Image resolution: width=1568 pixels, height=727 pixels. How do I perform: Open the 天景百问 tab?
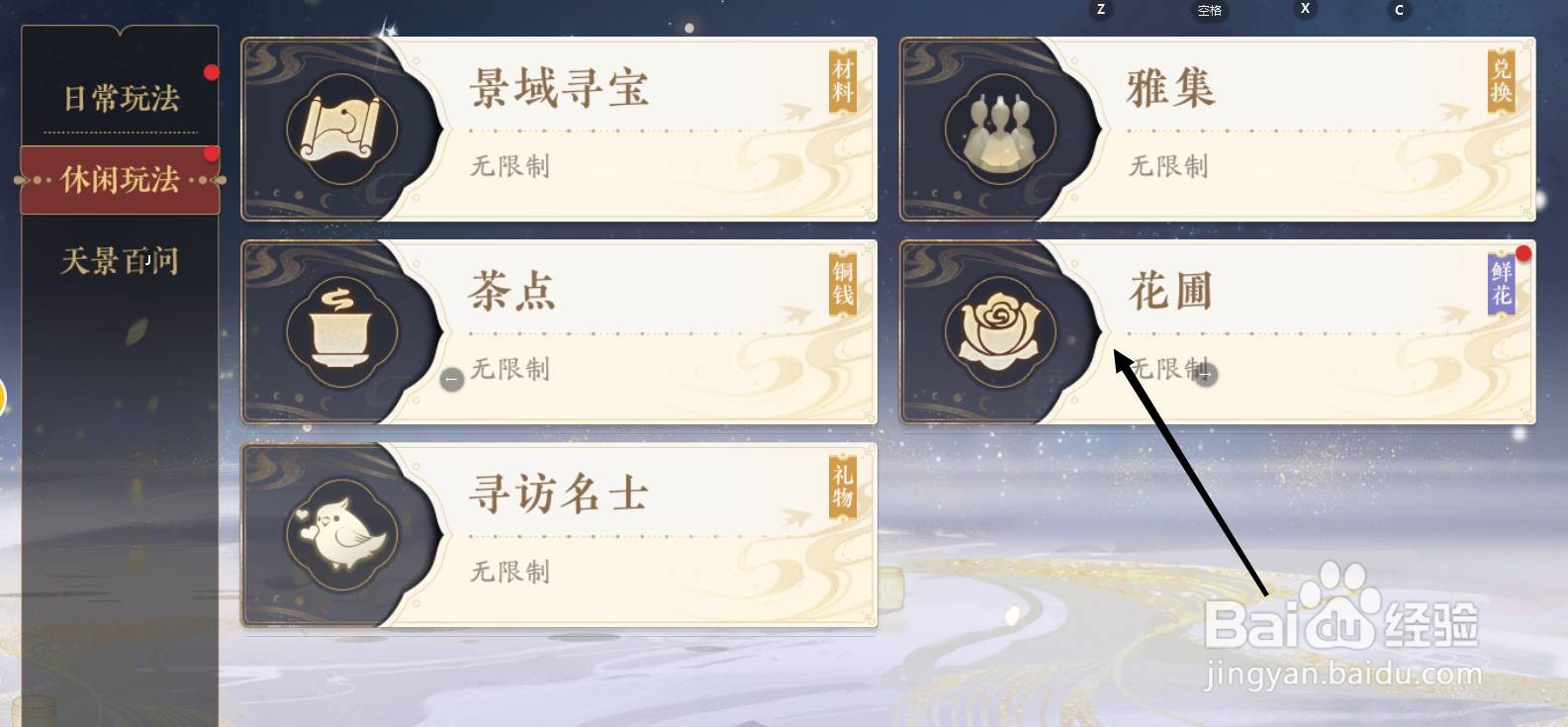pyautogui.click(x=120, y=260)
